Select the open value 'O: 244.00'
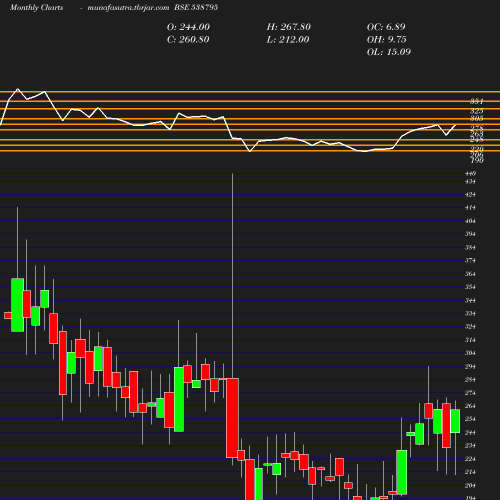 click(x=188, y=27)
